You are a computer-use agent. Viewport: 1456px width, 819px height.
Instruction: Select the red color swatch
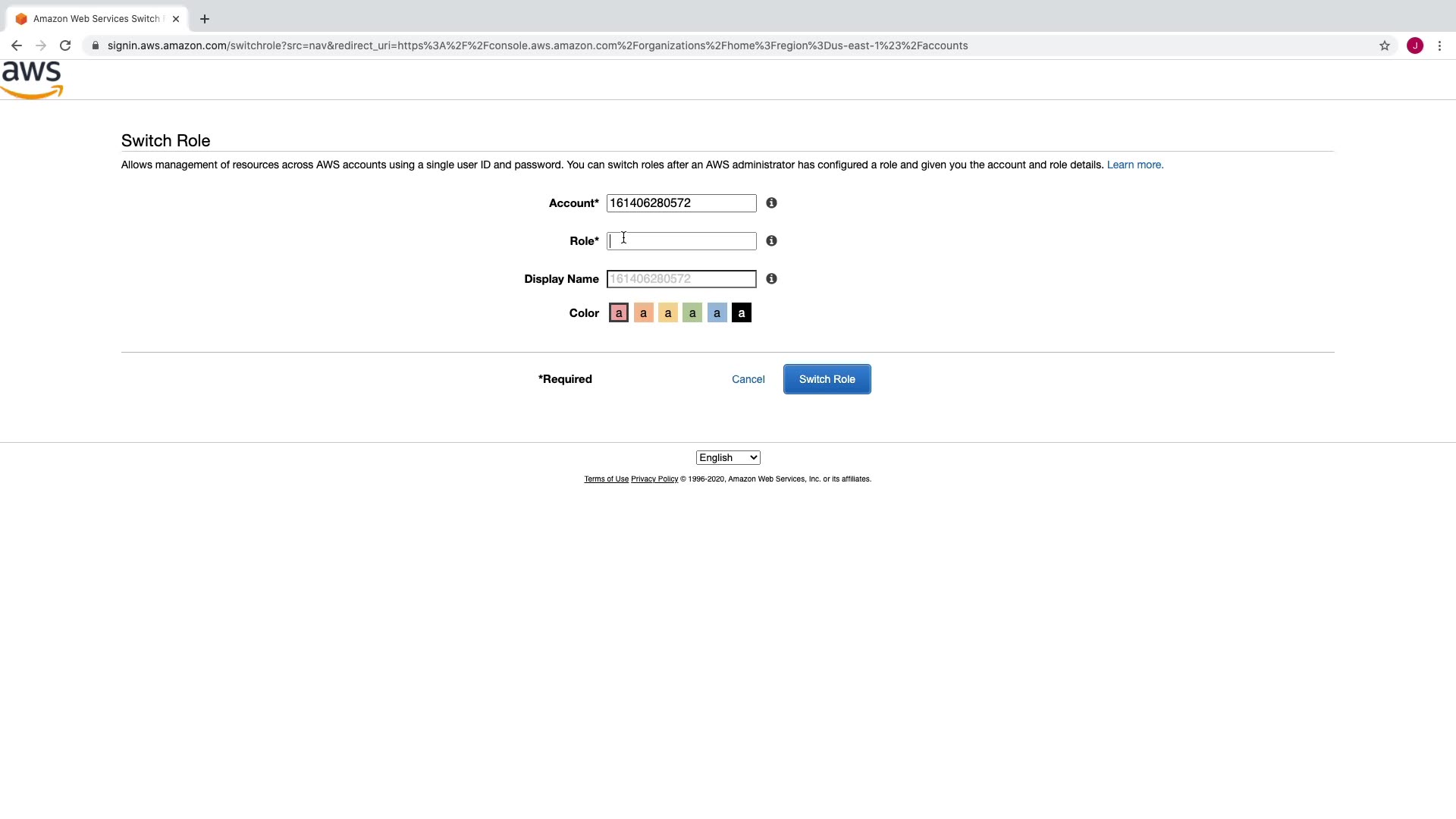(x=619, y=313)
